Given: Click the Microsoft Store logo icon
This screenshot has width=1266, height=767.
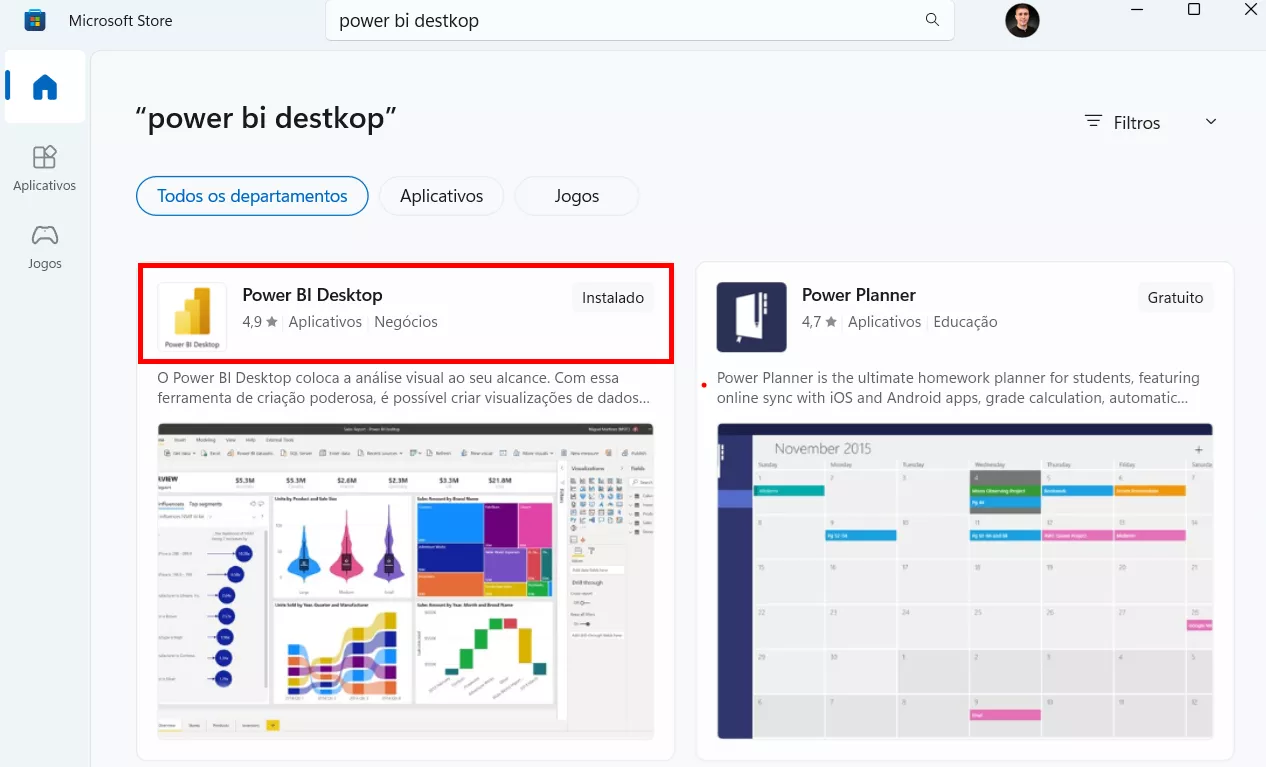Looking at the screenshot, I should pos(35,20).
